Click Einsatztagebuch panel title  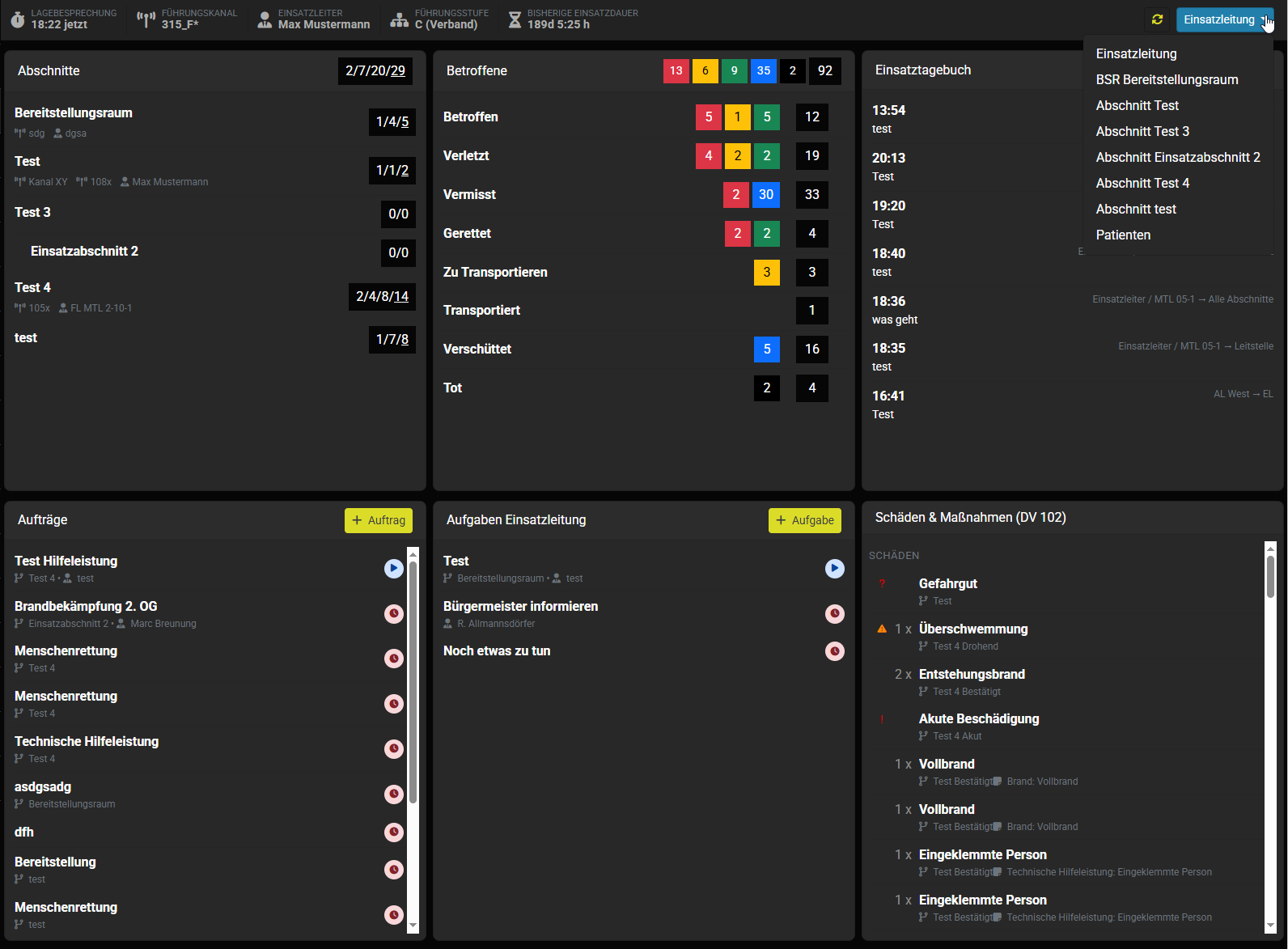pyautogui.click(x=923, y=70)
